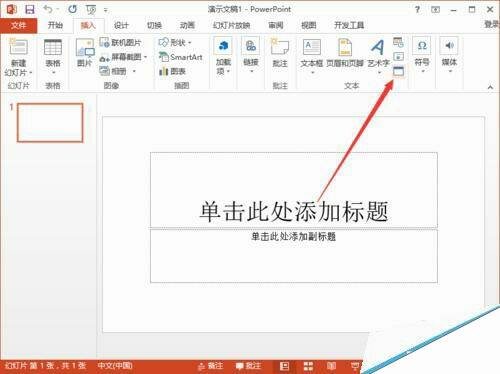500x374 pixels.
Task: Expand the 形状 shapes dropdown
Action: (x=175, y=43)
